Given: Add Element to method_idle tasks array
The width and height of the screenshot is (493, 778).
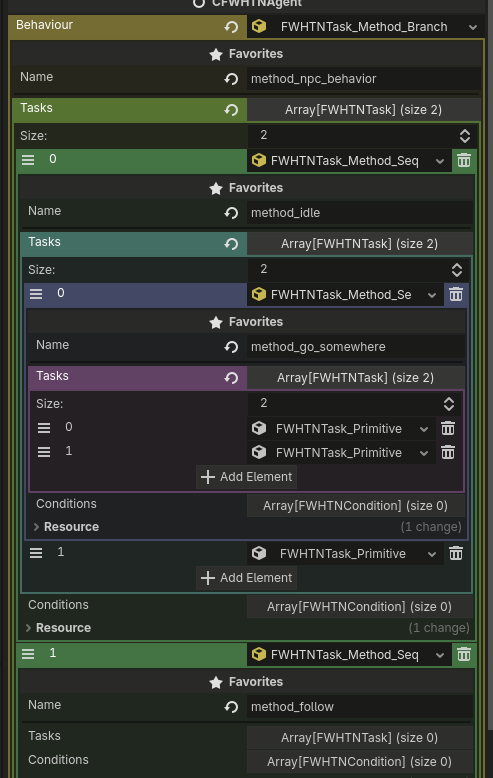Looking at the screenshot, I should coord(246,578).
